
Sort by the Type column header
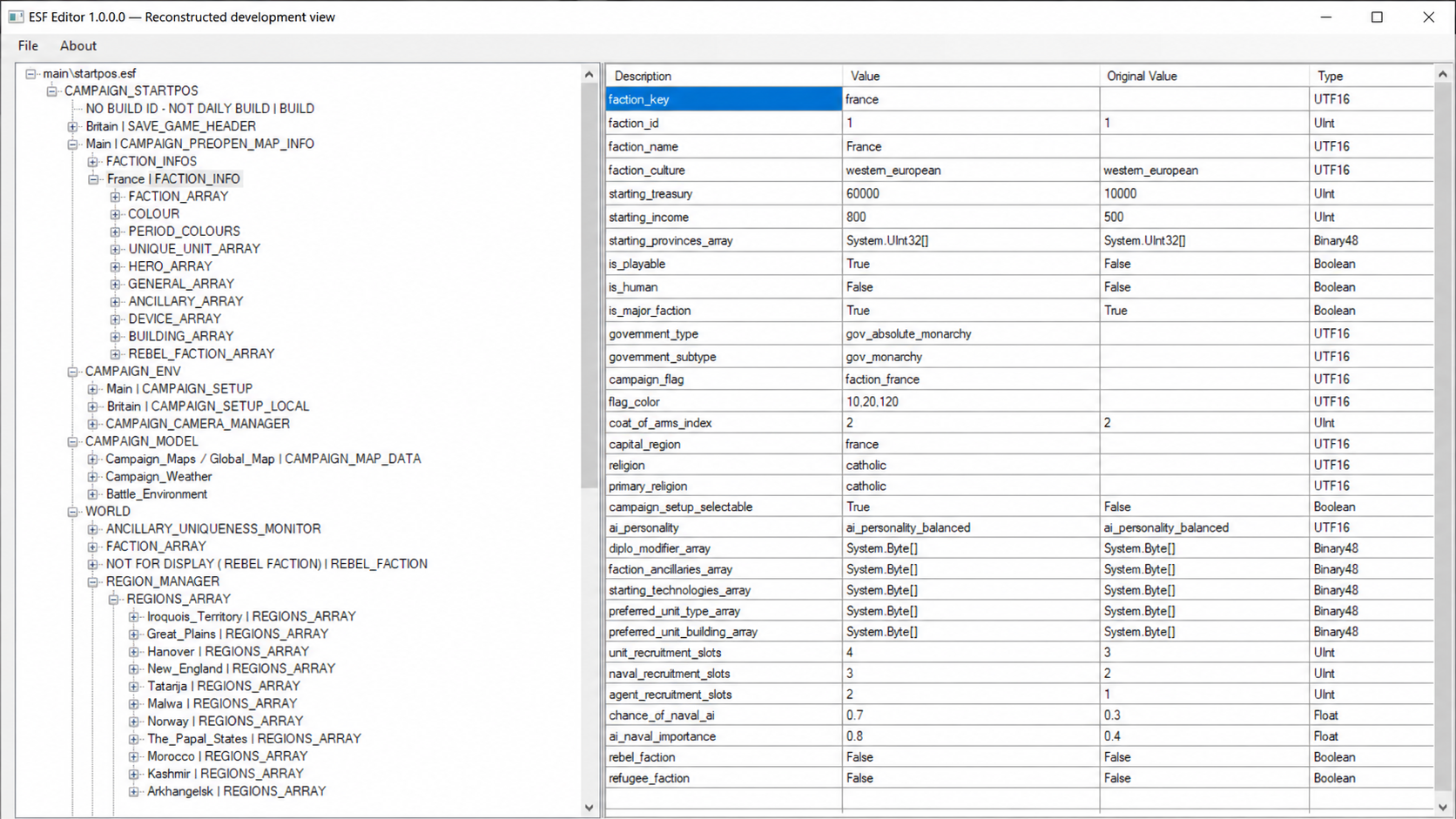coord(1372,76)
